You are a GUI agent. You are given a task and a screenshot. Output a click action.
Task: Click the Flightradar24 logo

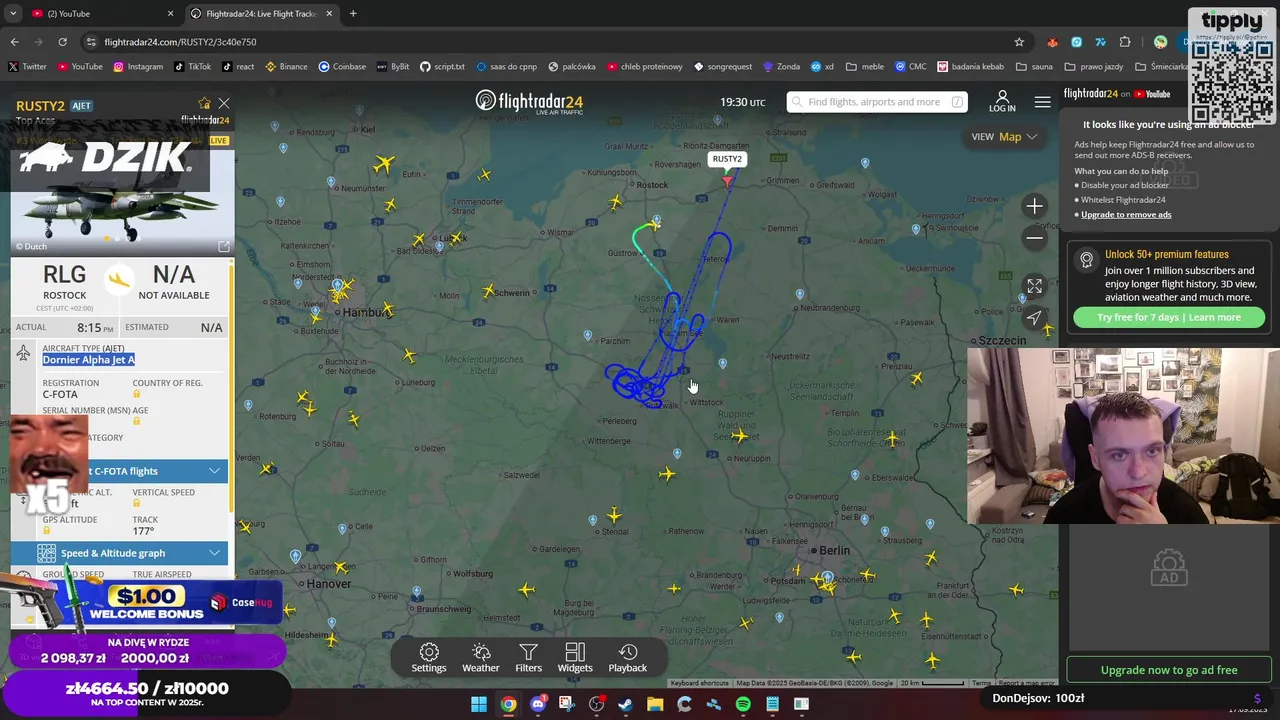[529, 102]
